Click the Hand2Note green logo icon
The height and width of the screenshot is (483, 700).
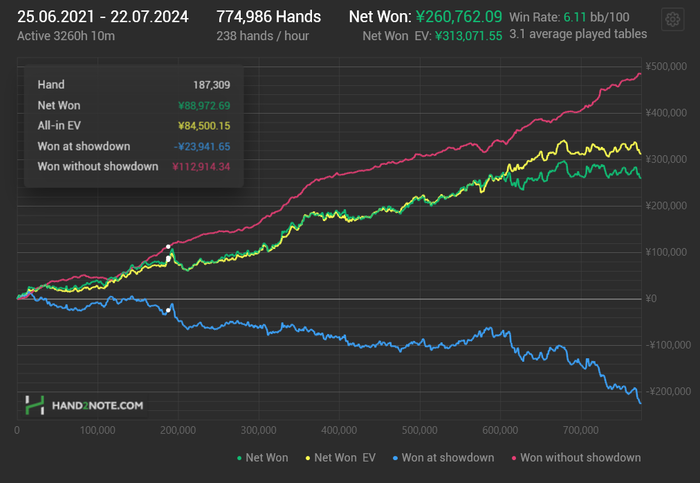[34, 405]
